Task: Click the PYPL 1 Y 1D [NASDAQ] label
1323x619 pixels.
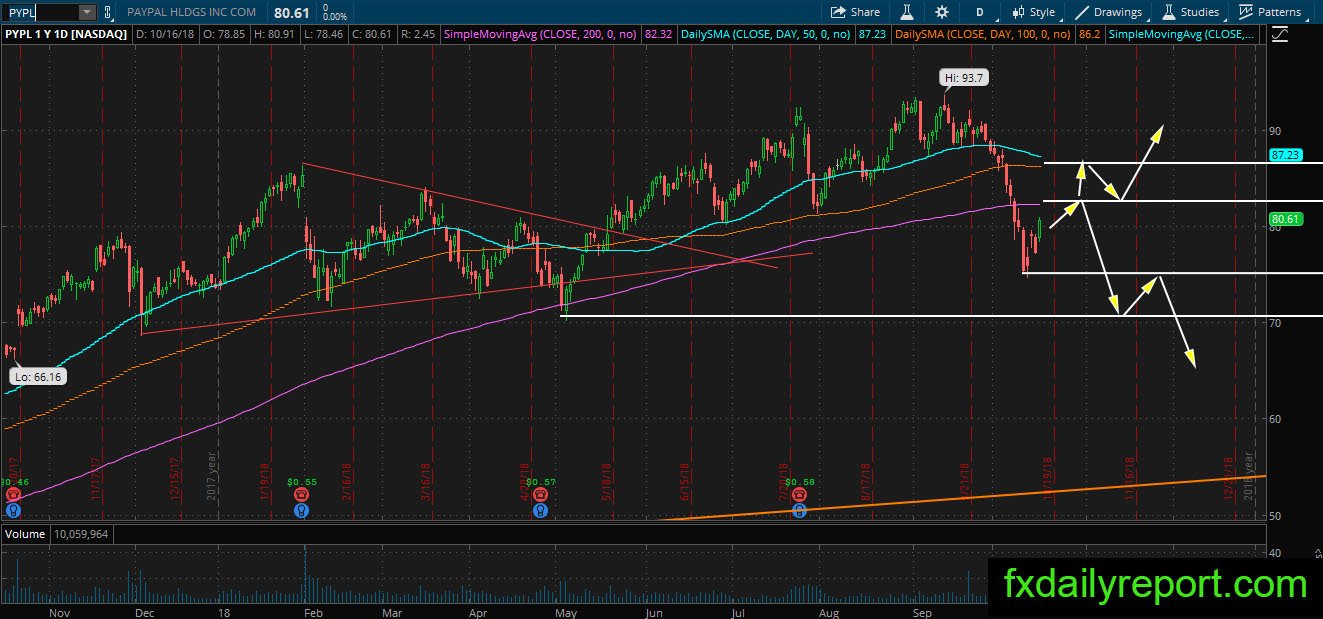Action: pos(66,35)
